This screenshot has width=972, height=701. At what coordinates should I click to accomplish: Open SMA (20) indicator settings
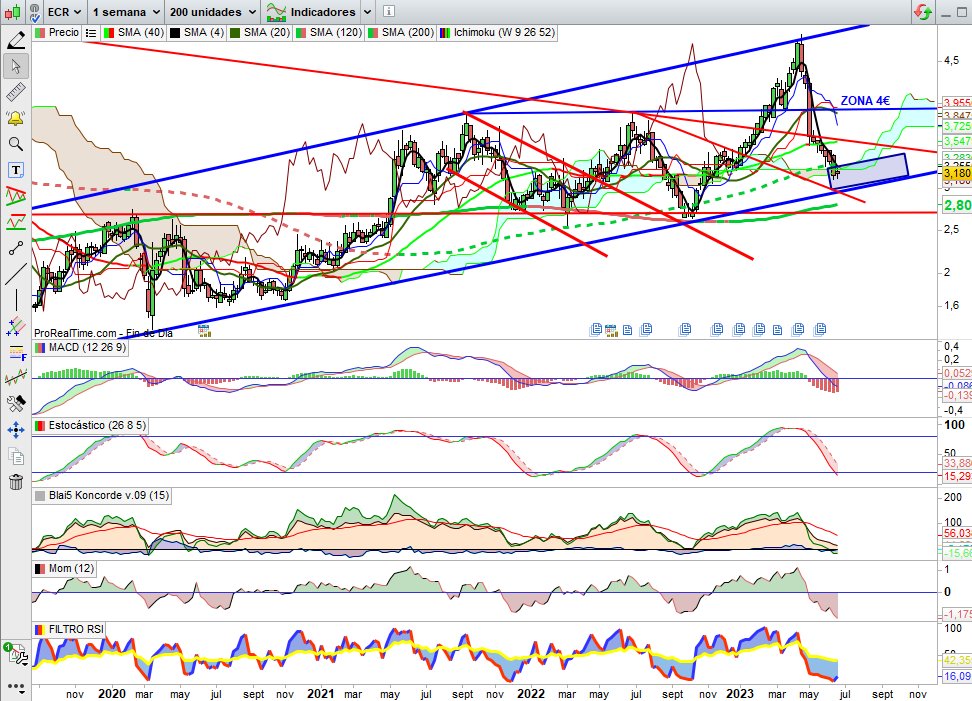click(x=267, y=32)
